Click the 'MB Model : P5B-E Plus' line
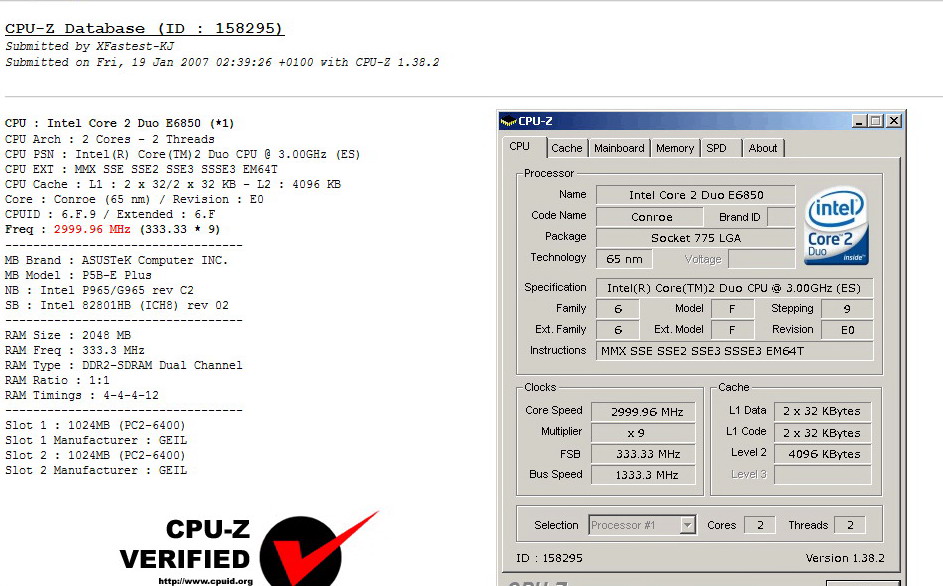 [x=78, y=275]
